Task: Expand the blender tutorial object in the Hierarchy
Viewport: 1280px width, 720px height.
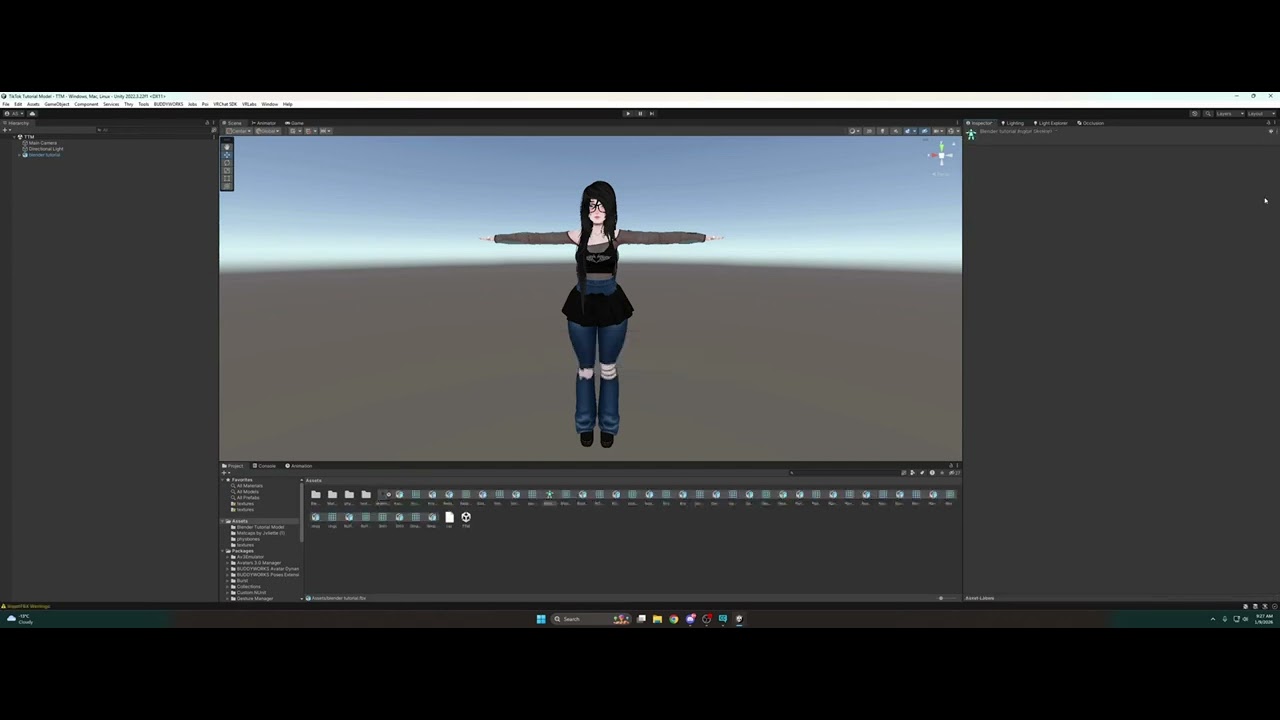Action: (x=19, y=155)
